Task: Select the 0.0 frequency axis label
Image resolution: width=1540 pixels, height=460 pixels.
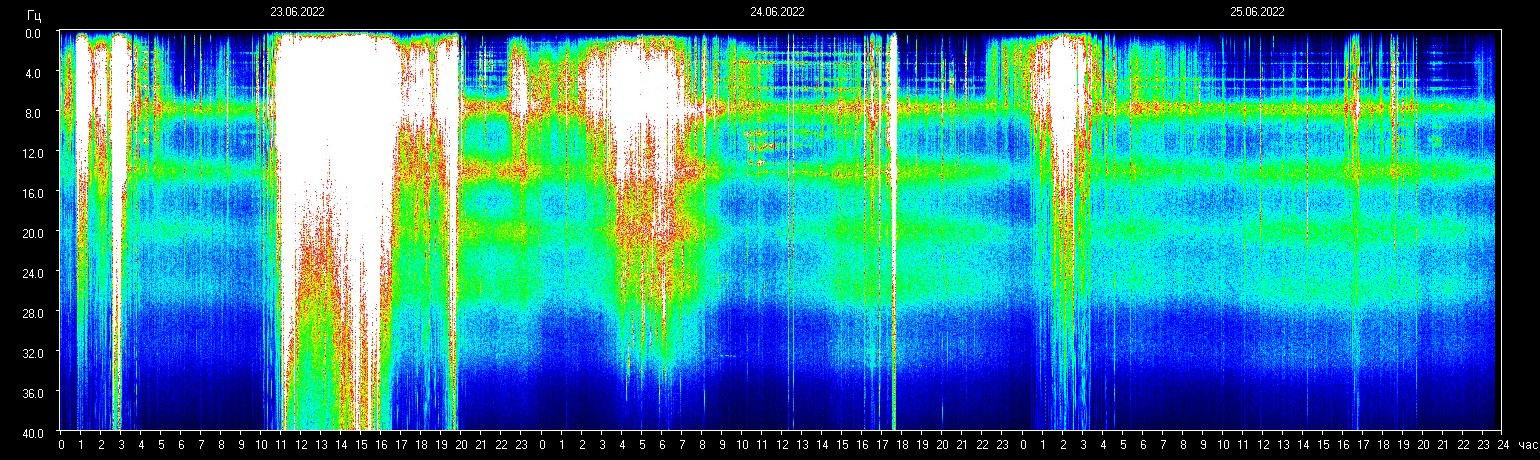Action: pos(31,33)
